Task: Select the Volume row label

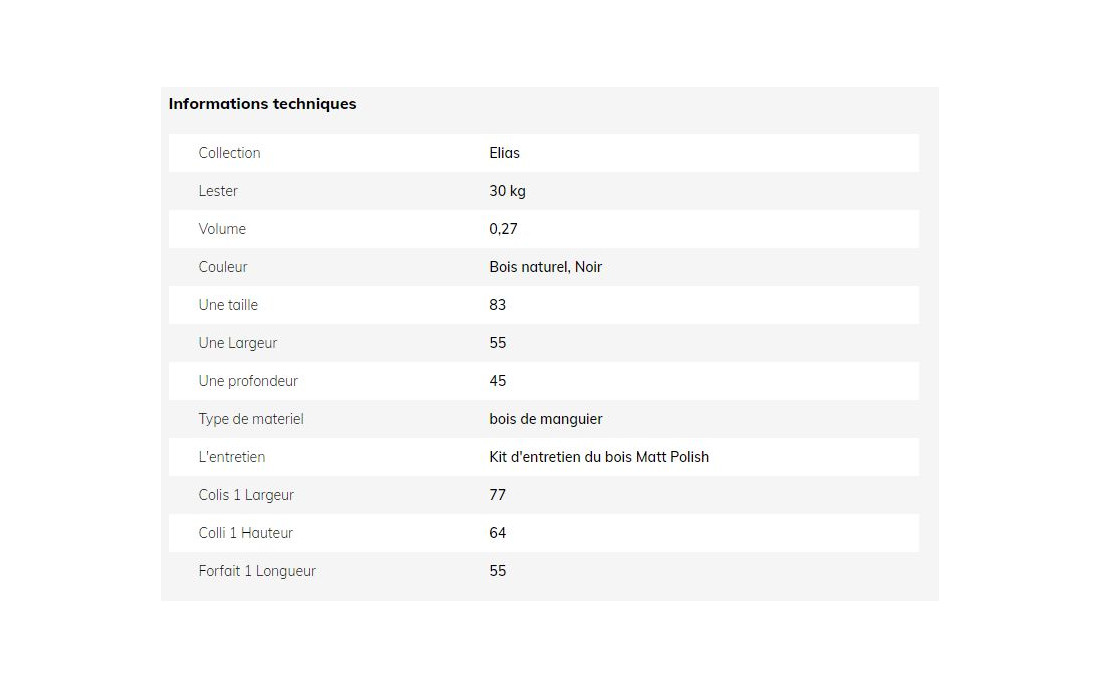Action: 222,229
